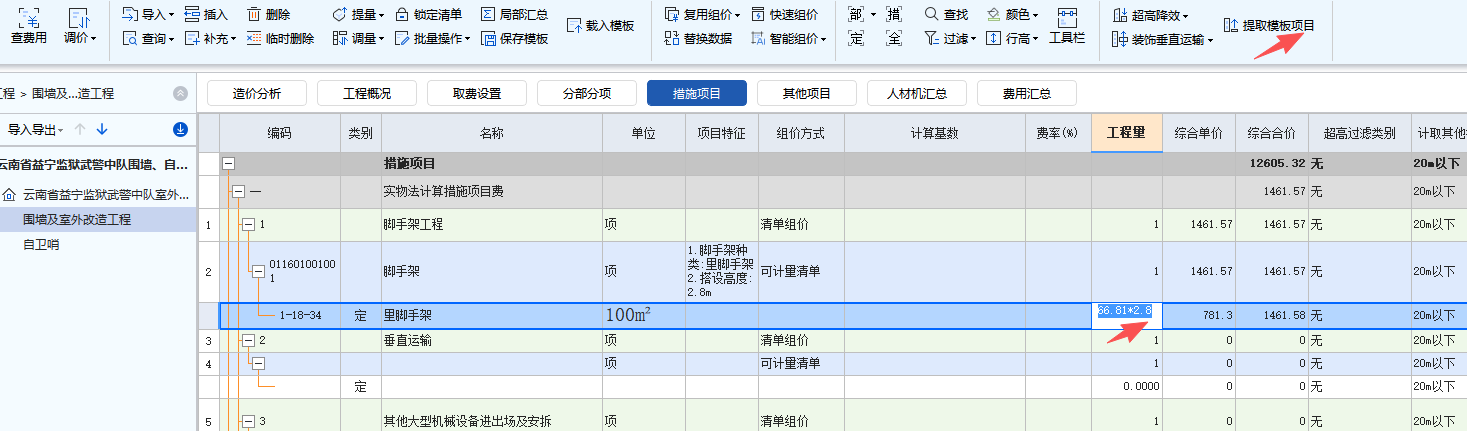Switch to the 分部分项 tab
This screenshot has width=1467, height=431.
coord(587,94)
